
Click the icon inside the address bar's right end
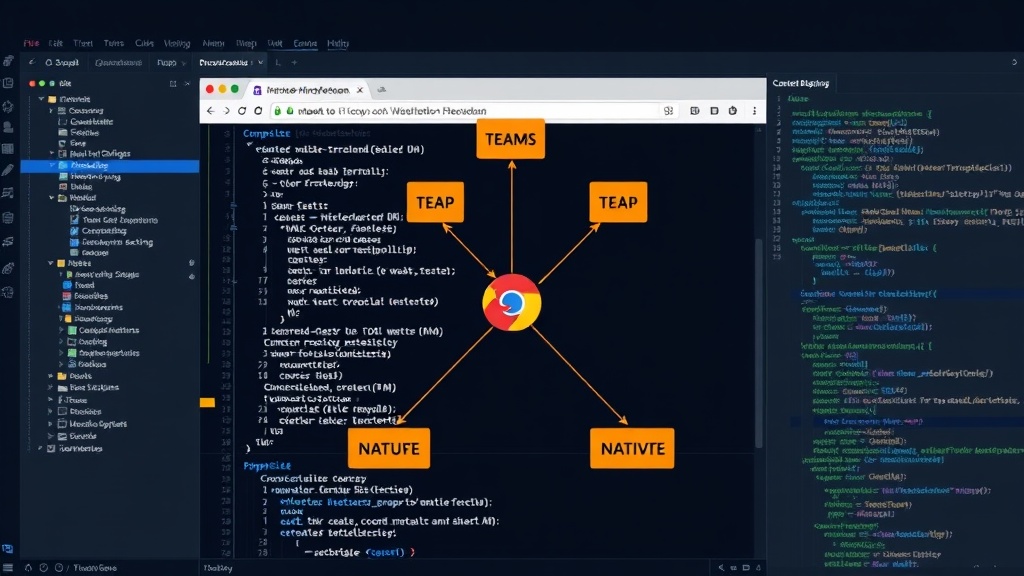coord(668,111)
